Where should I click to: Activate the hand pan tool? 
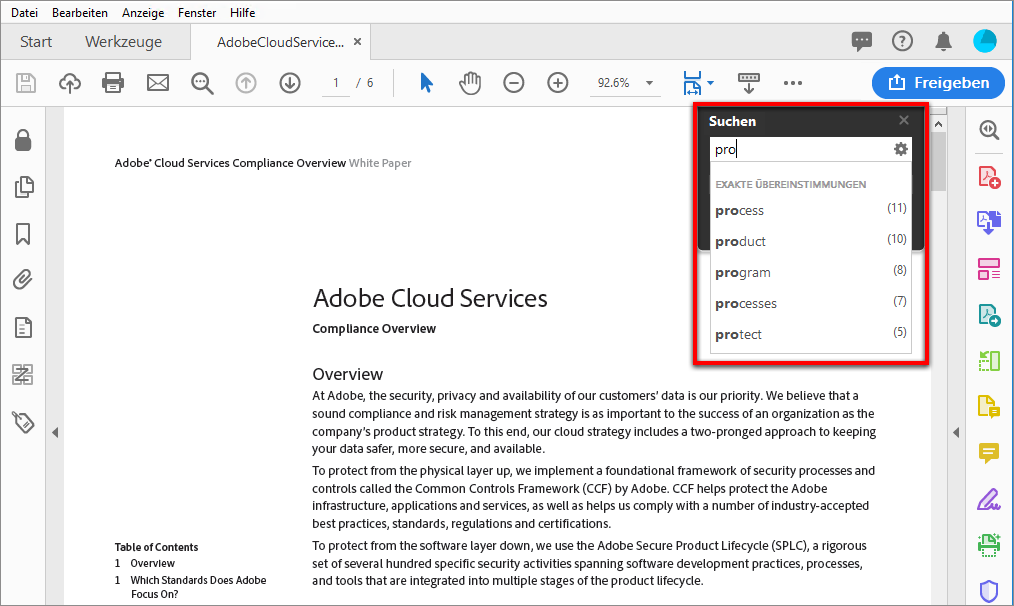[470, 83]
